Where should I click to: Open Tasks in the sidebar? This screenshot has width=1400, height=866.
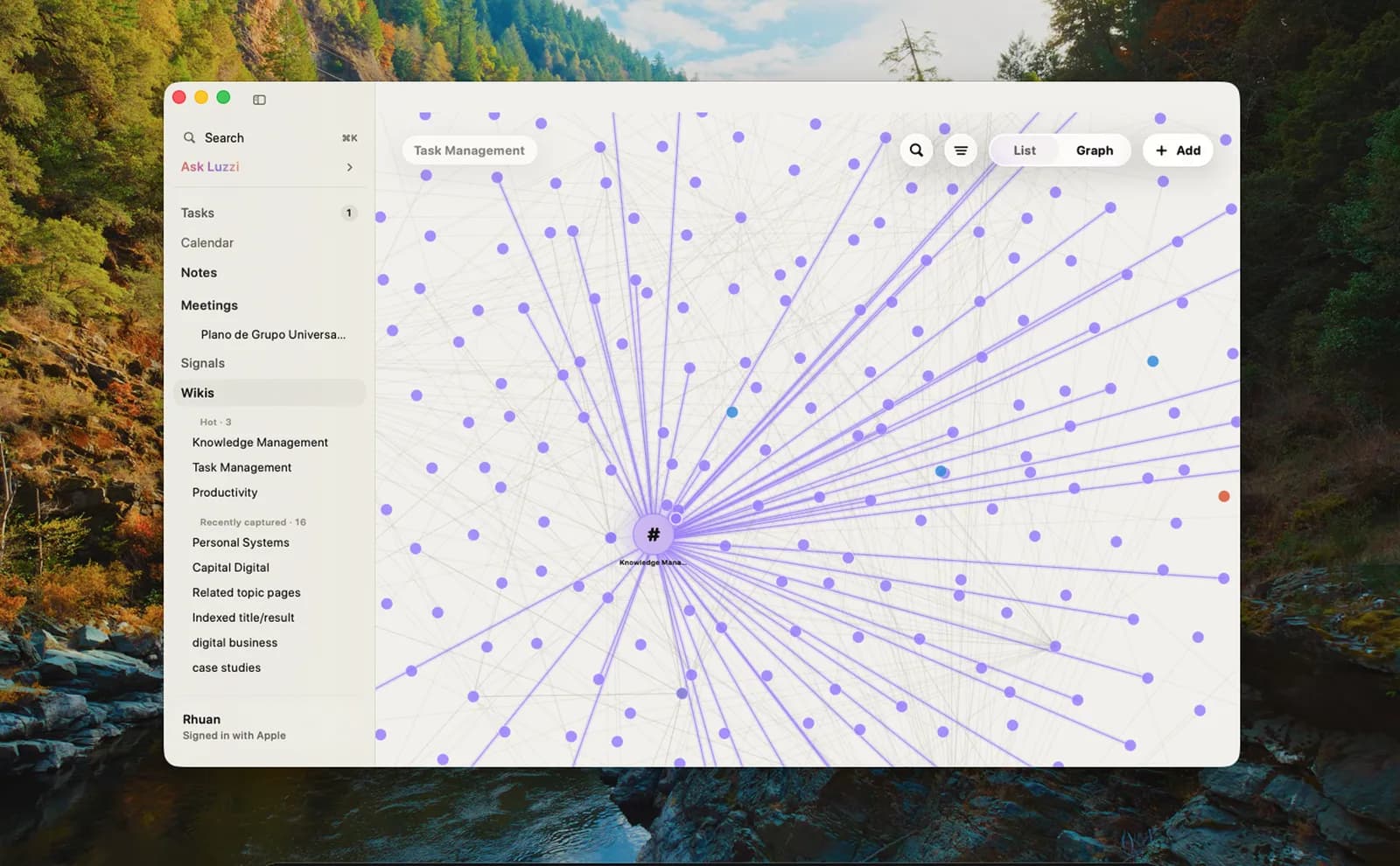[x=198, y=213]
